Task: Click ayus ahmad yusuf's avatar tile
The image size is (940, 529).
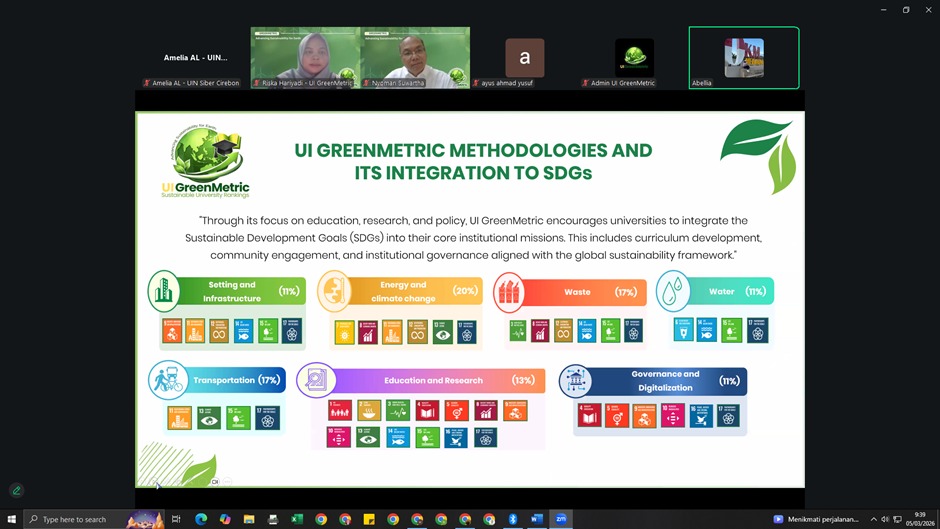Action: click(524, 57)
